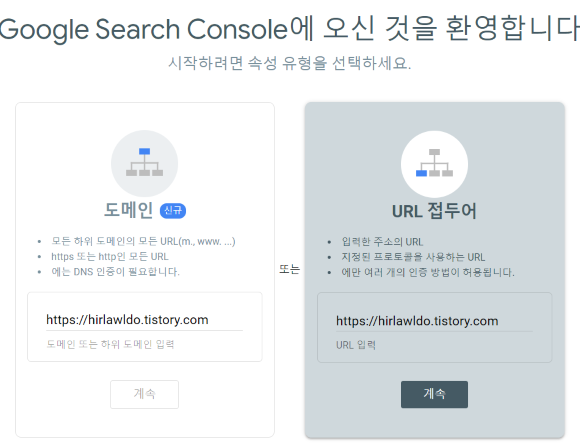Click the blue 신규 badge
Screen dimensions: 580x448
click(x=173, y=210)
